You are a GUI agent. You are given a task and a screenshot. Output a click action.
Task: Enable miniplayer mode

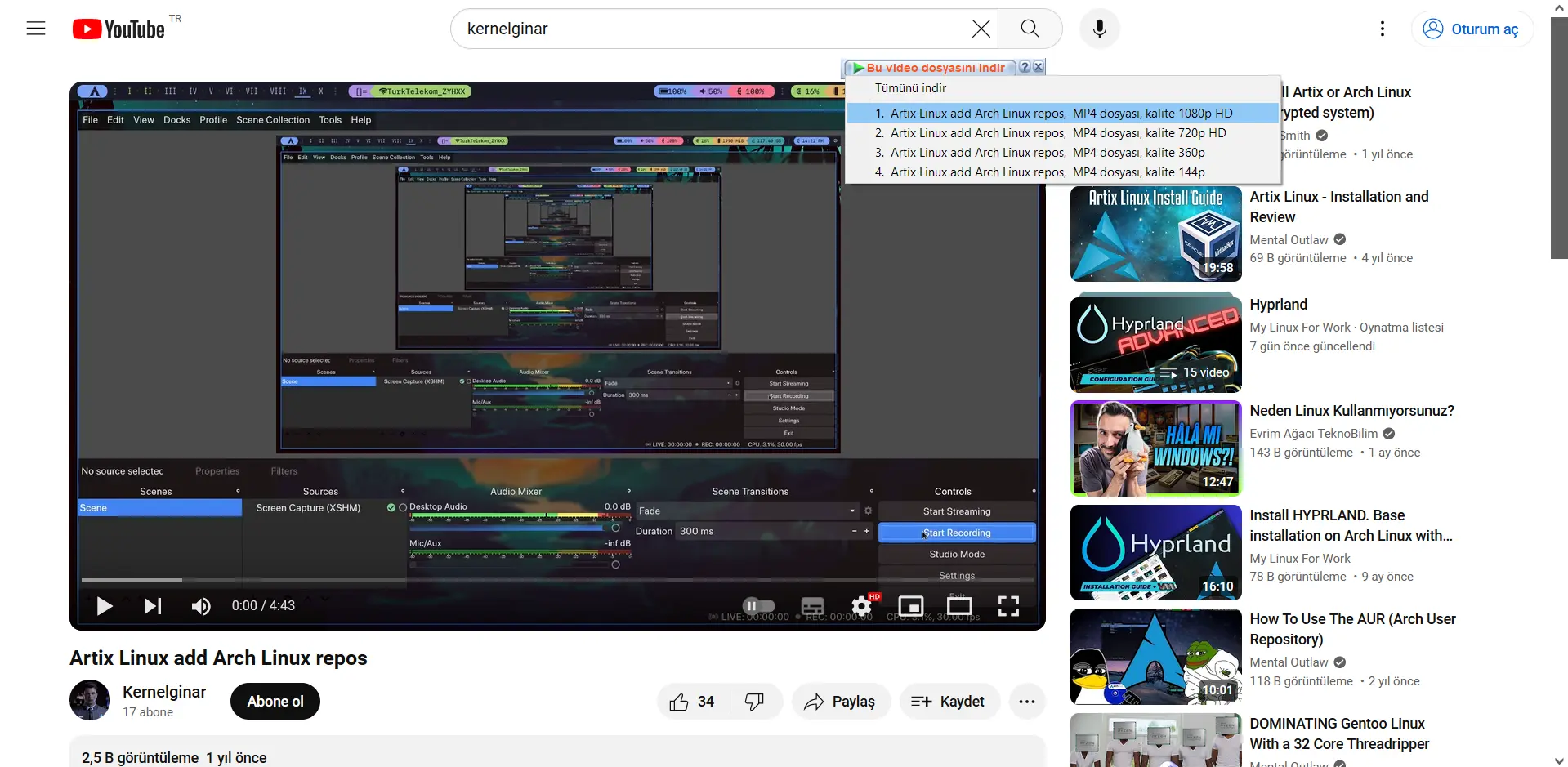tap(910, 606)
